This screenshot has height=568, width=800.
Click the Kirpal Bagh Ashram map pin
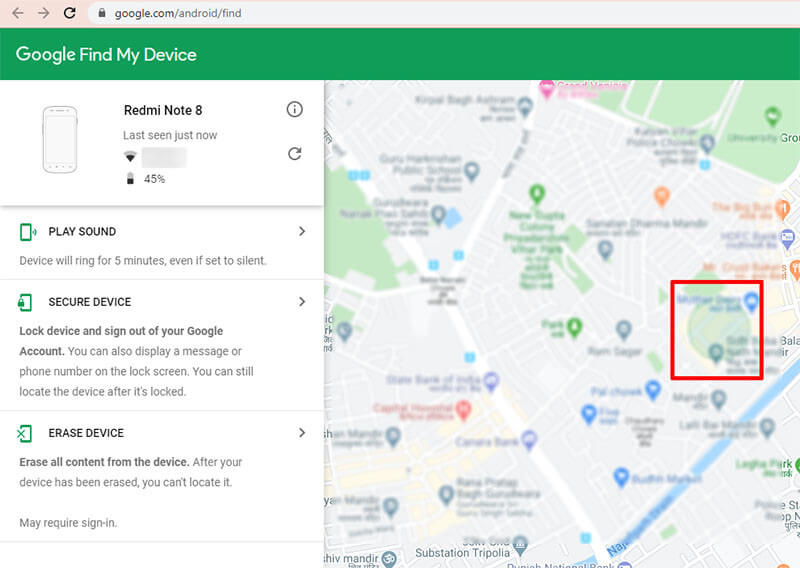[x=525, y=106]
